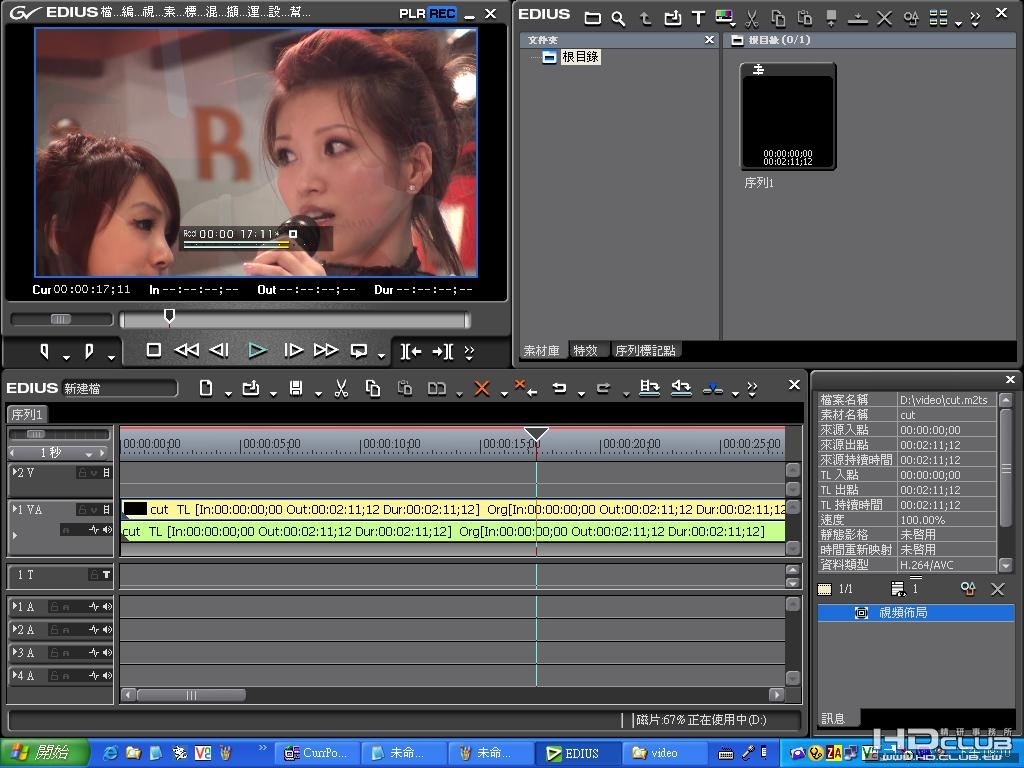Click the scissors Cut icon in timeline toolbar
The width and height of the screenshot is (1024, 768).
(x=341, y=388)
